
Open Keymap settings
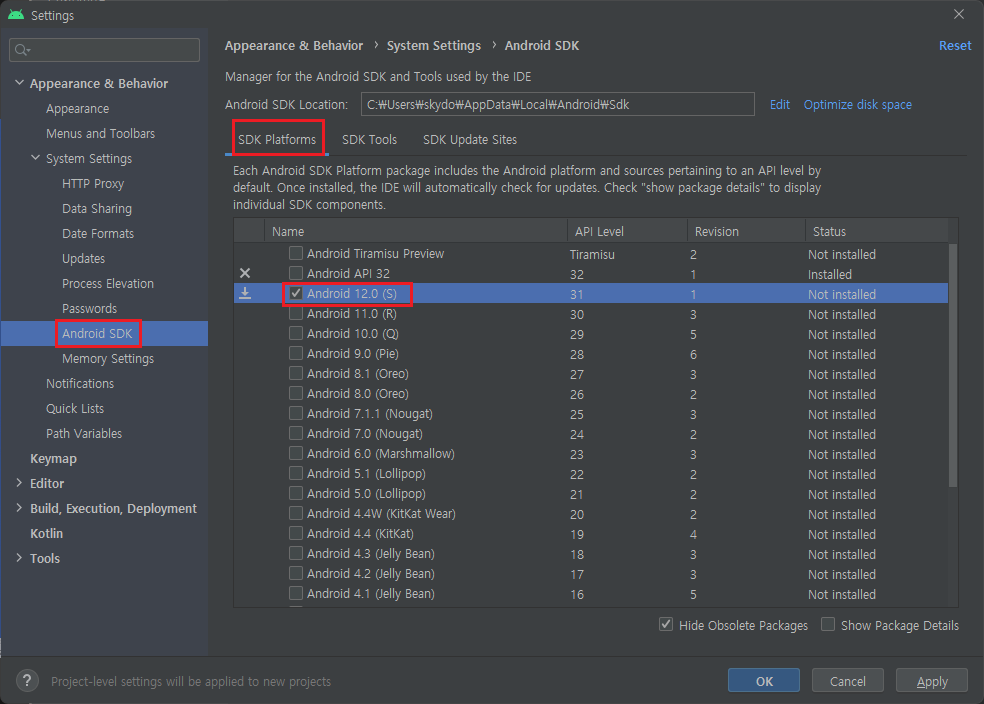point(53,459)
